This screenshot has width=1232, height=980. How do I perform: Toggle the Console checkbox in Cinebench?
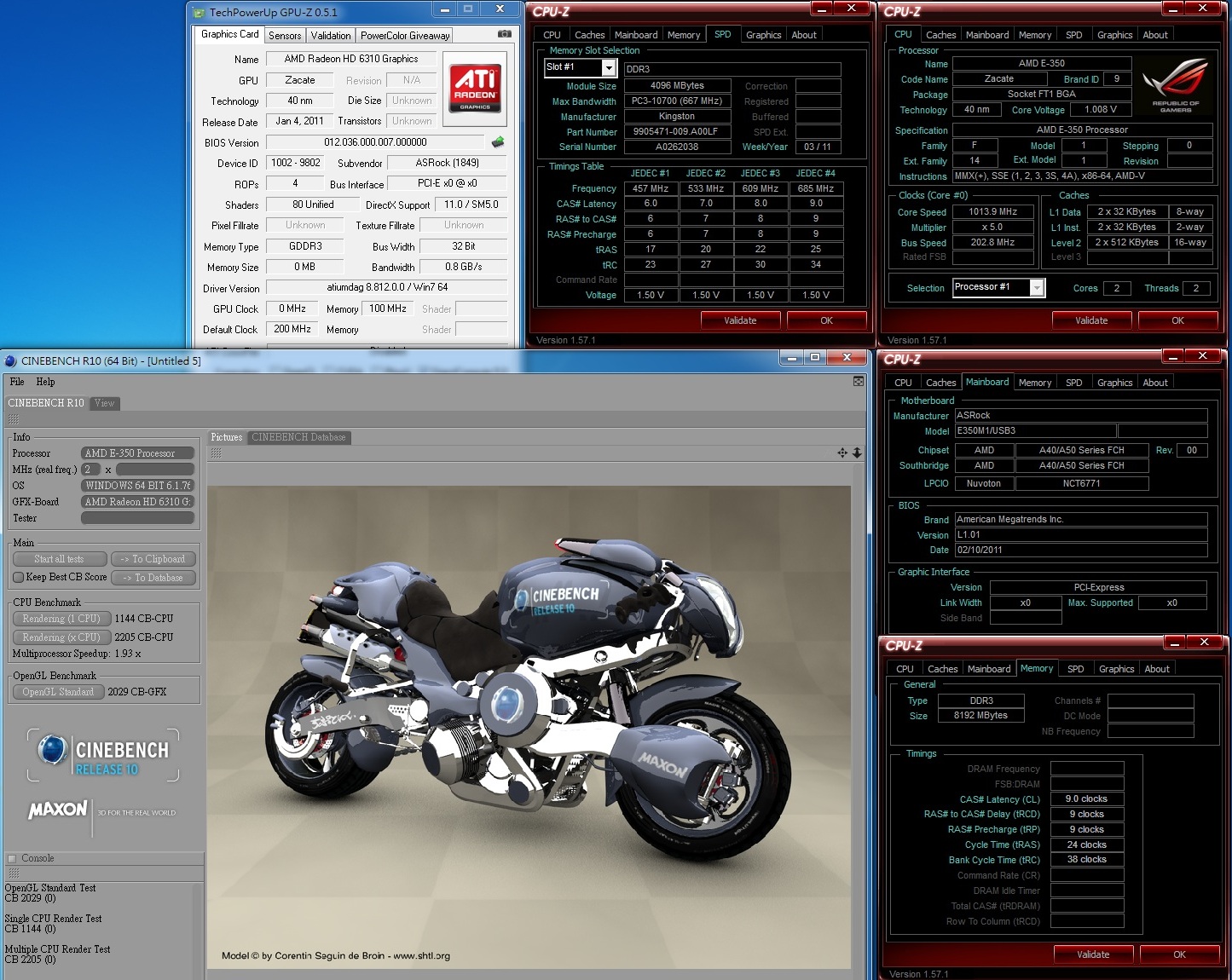coord(12,858)
